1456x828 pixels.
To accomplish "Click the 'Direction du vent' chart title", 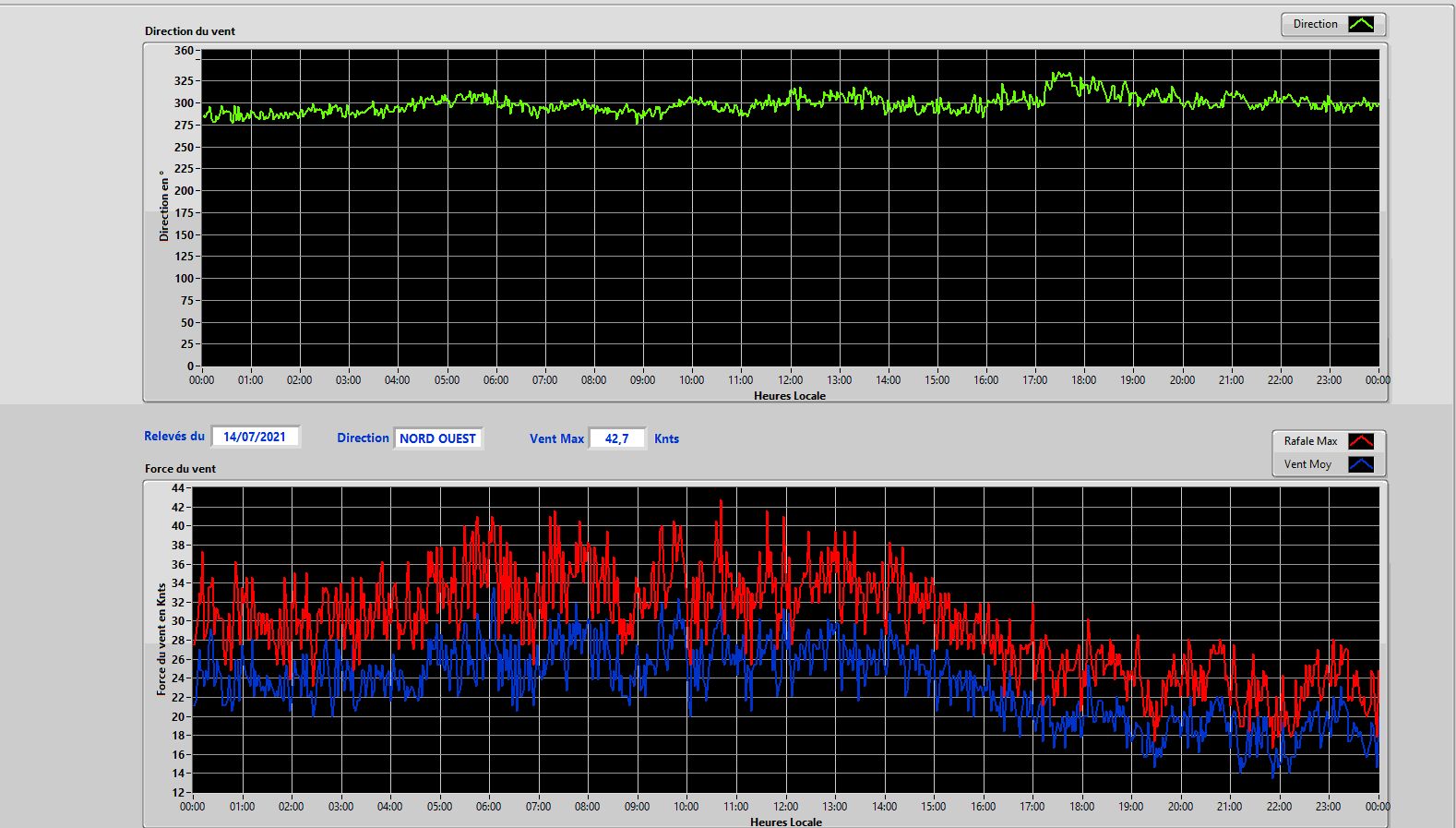I will 190,30.
